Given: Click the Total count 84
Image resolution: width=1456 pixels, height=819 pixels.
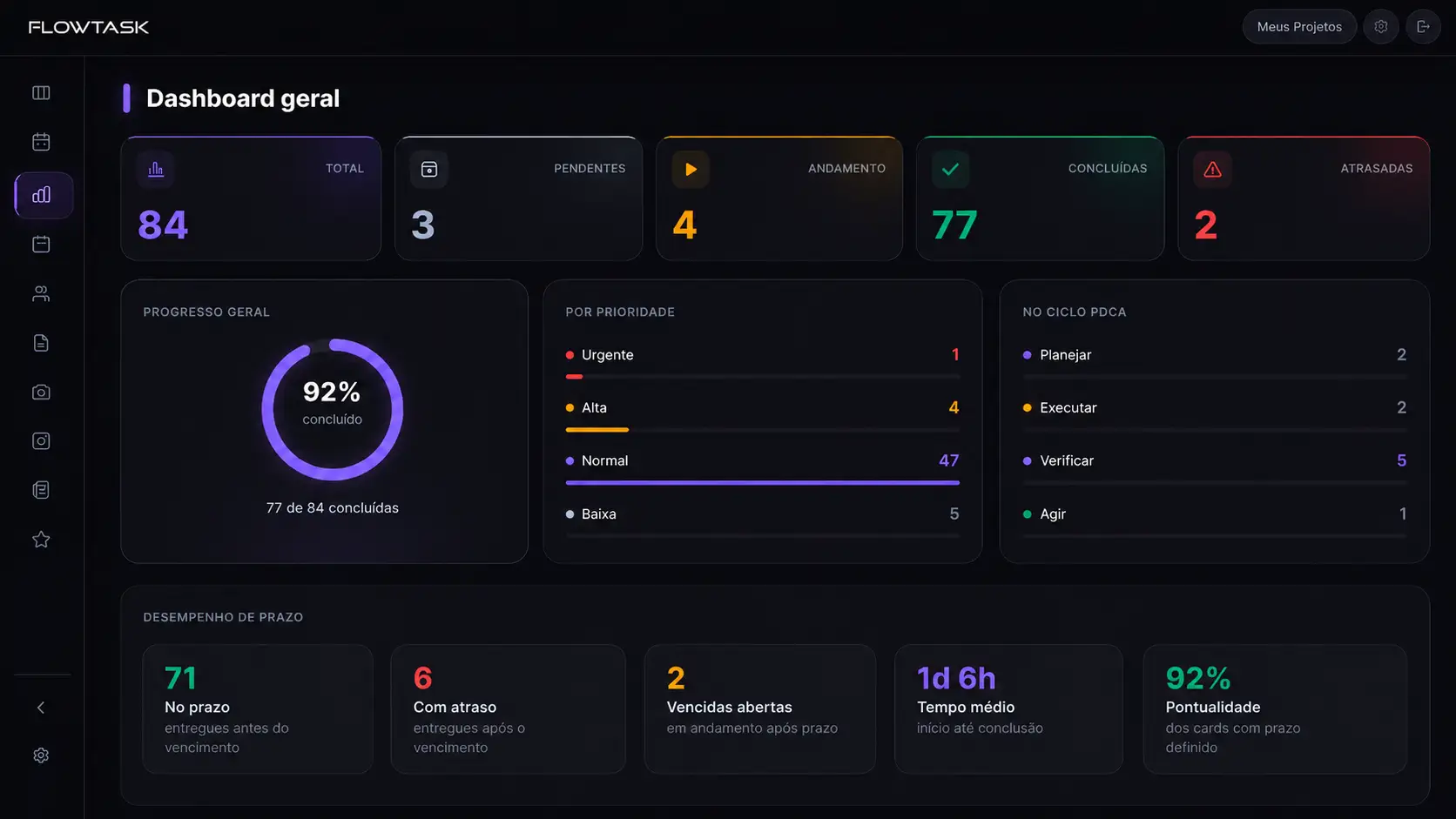Looking at the screenshot, I should [x=163, y=225].
